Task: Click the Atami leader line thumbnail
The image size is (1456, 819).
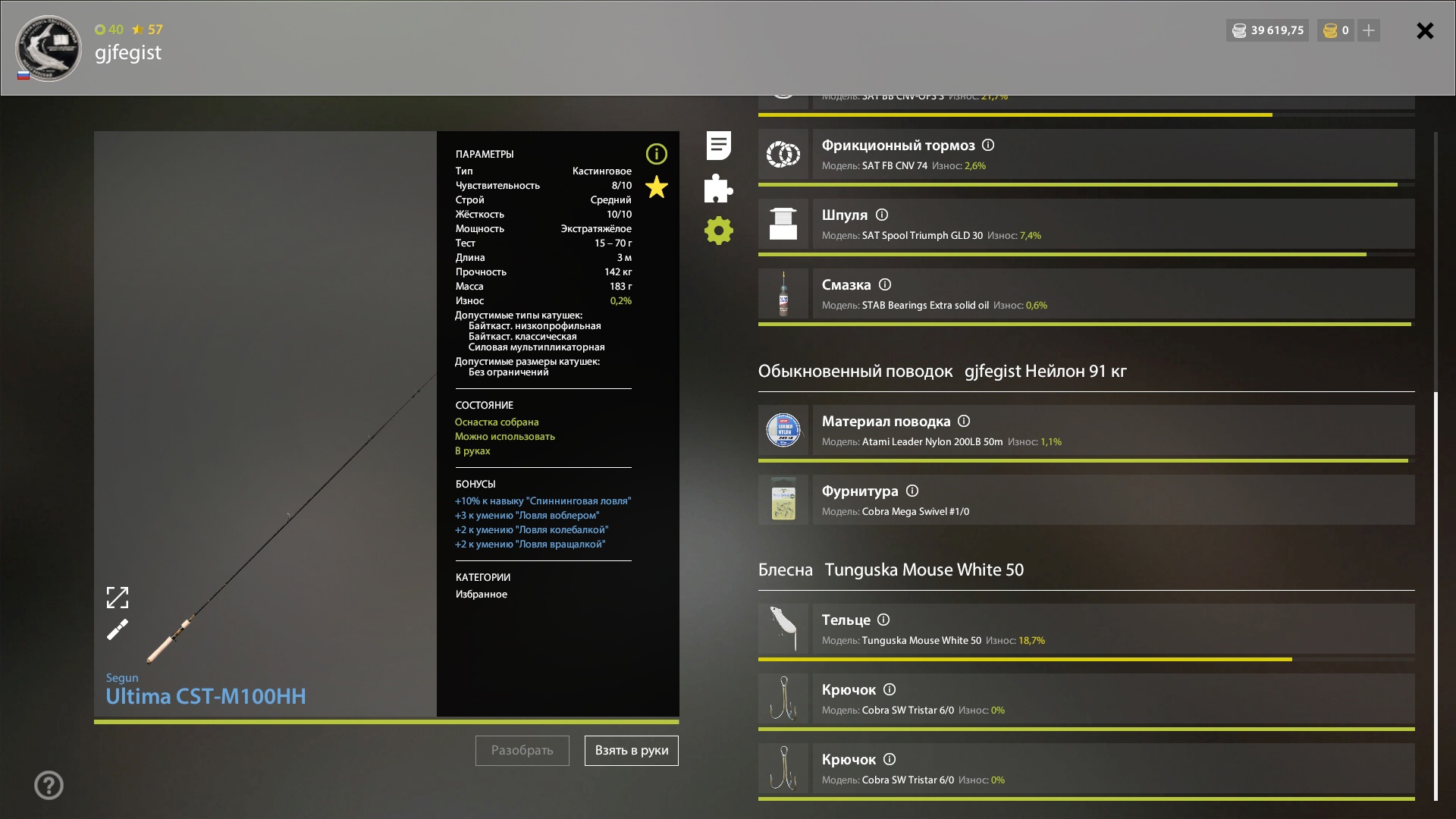Action: pos(783,430)
